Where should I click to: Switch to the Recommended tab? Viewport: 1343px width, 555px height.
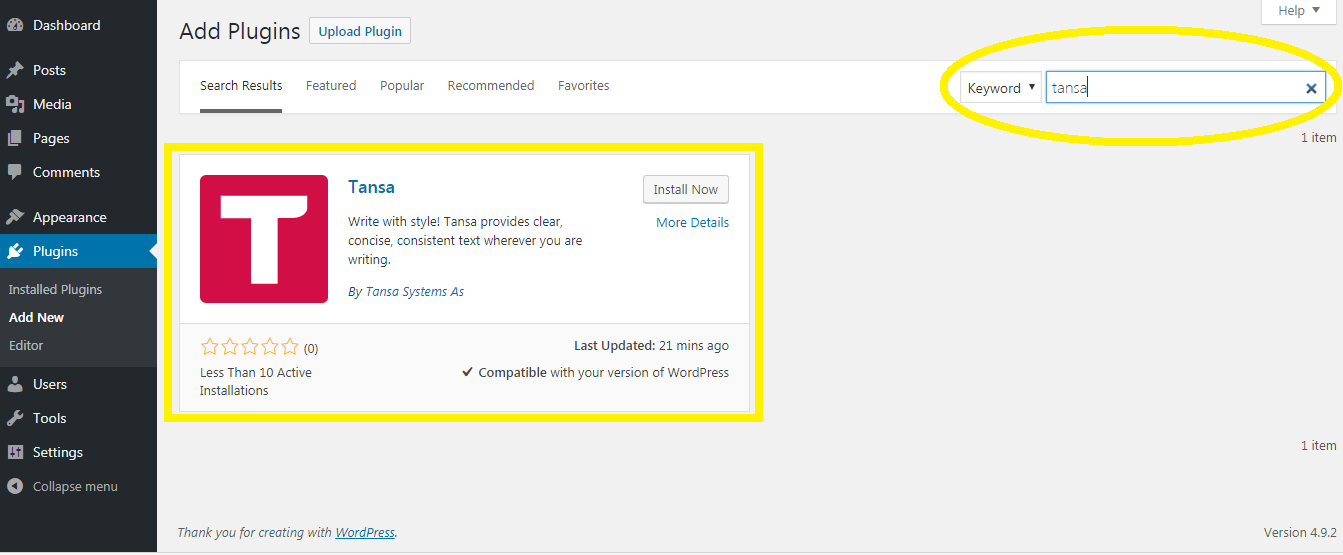[491, 86]
